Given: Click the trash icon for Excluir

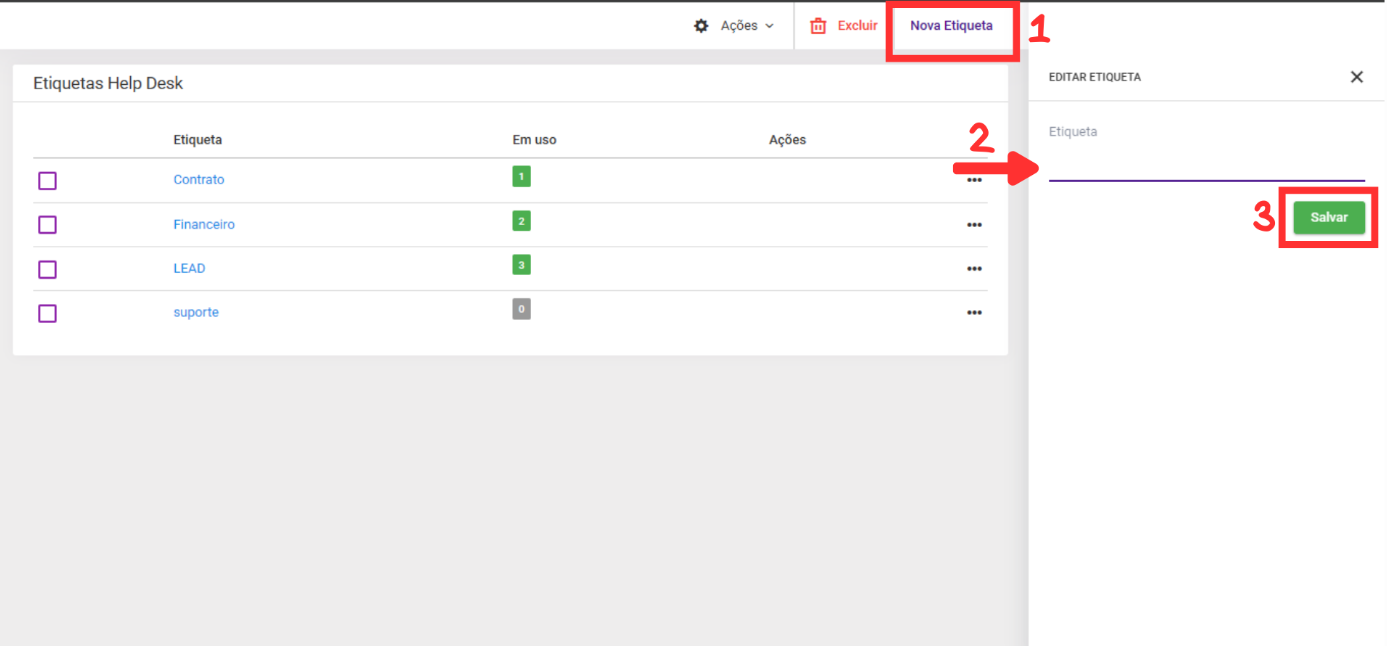Looking at the screenshot, I should click(818, 26).
